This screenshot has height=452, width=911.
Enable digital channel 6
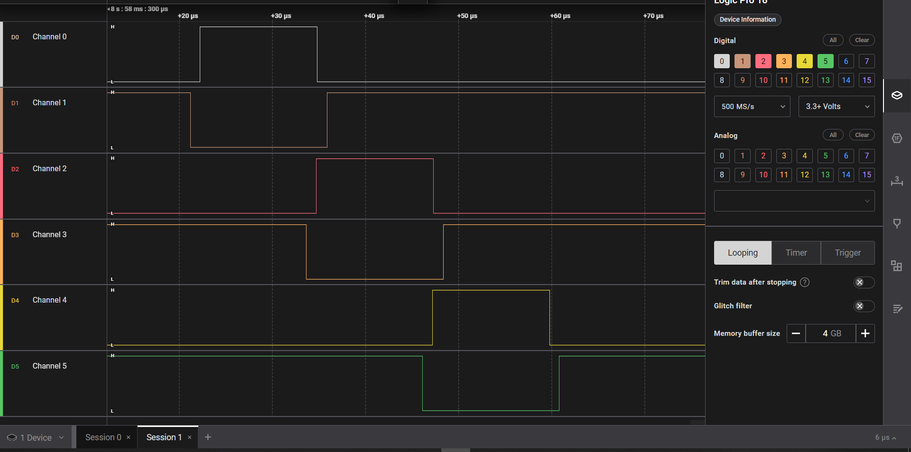846,62
